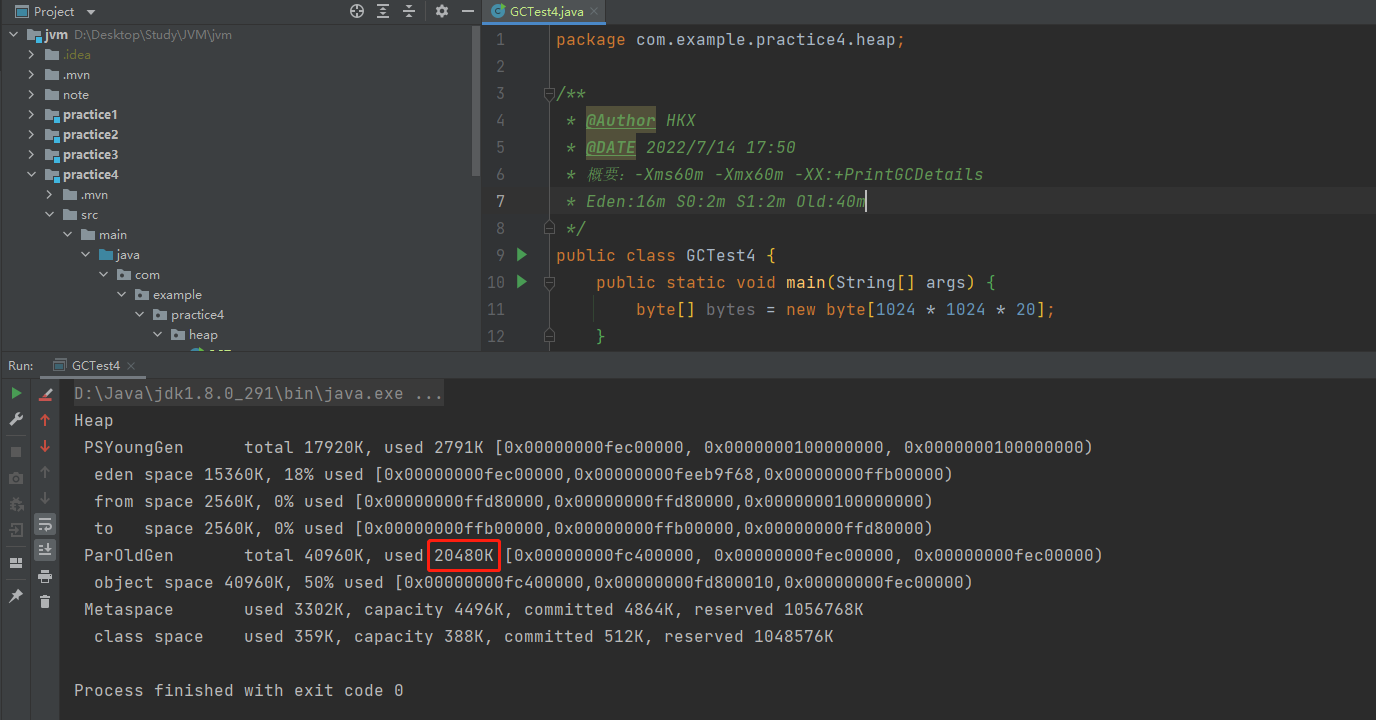Close GCTest4 Run panel tab
Image resolution: width=1376 pixels, height=720 pixels.
[x=131, y=366]
